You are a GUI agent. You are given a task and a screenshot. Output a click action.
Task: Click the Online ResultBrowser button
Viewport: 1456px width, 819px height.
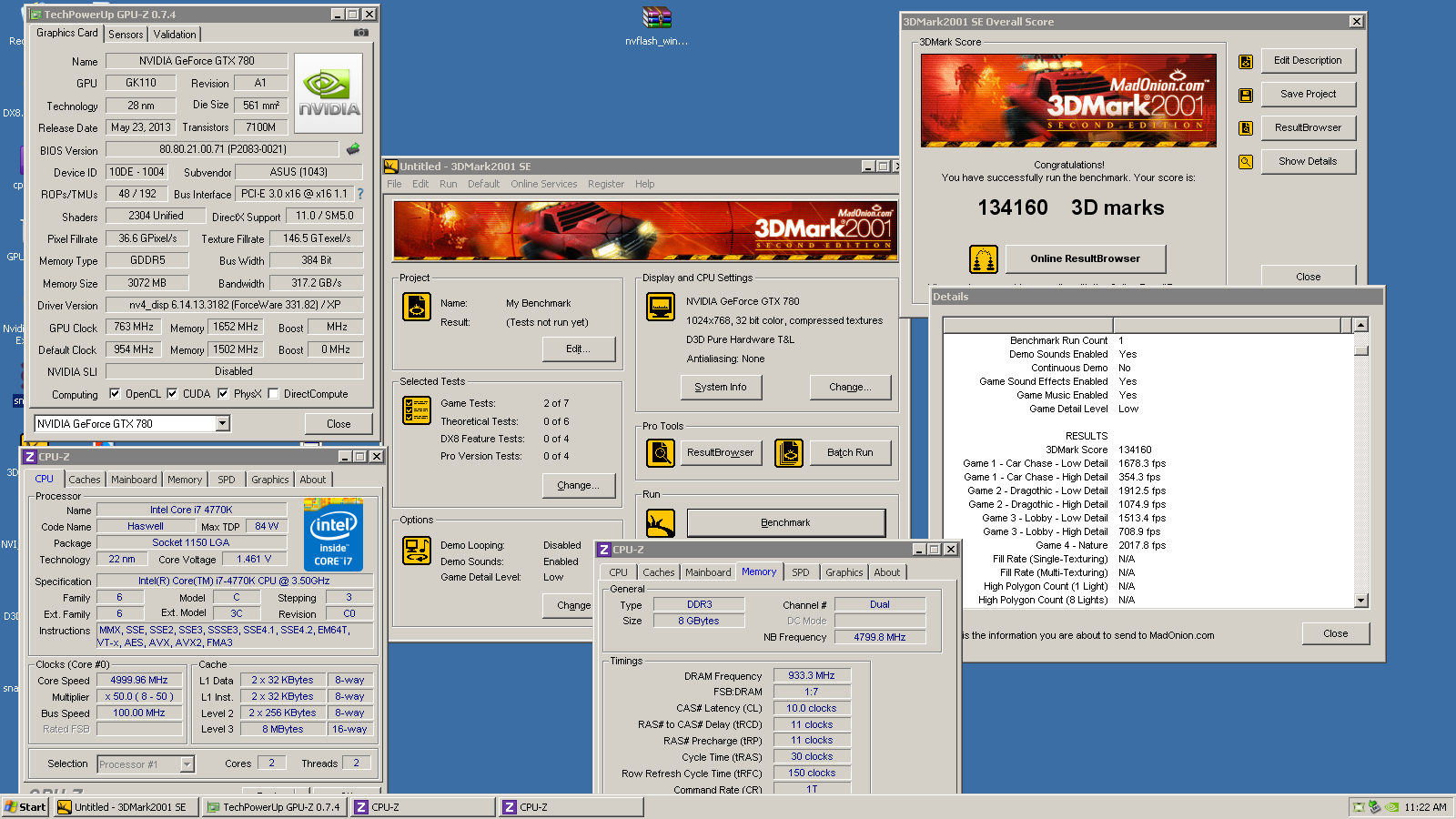[x=1086, y=259]
